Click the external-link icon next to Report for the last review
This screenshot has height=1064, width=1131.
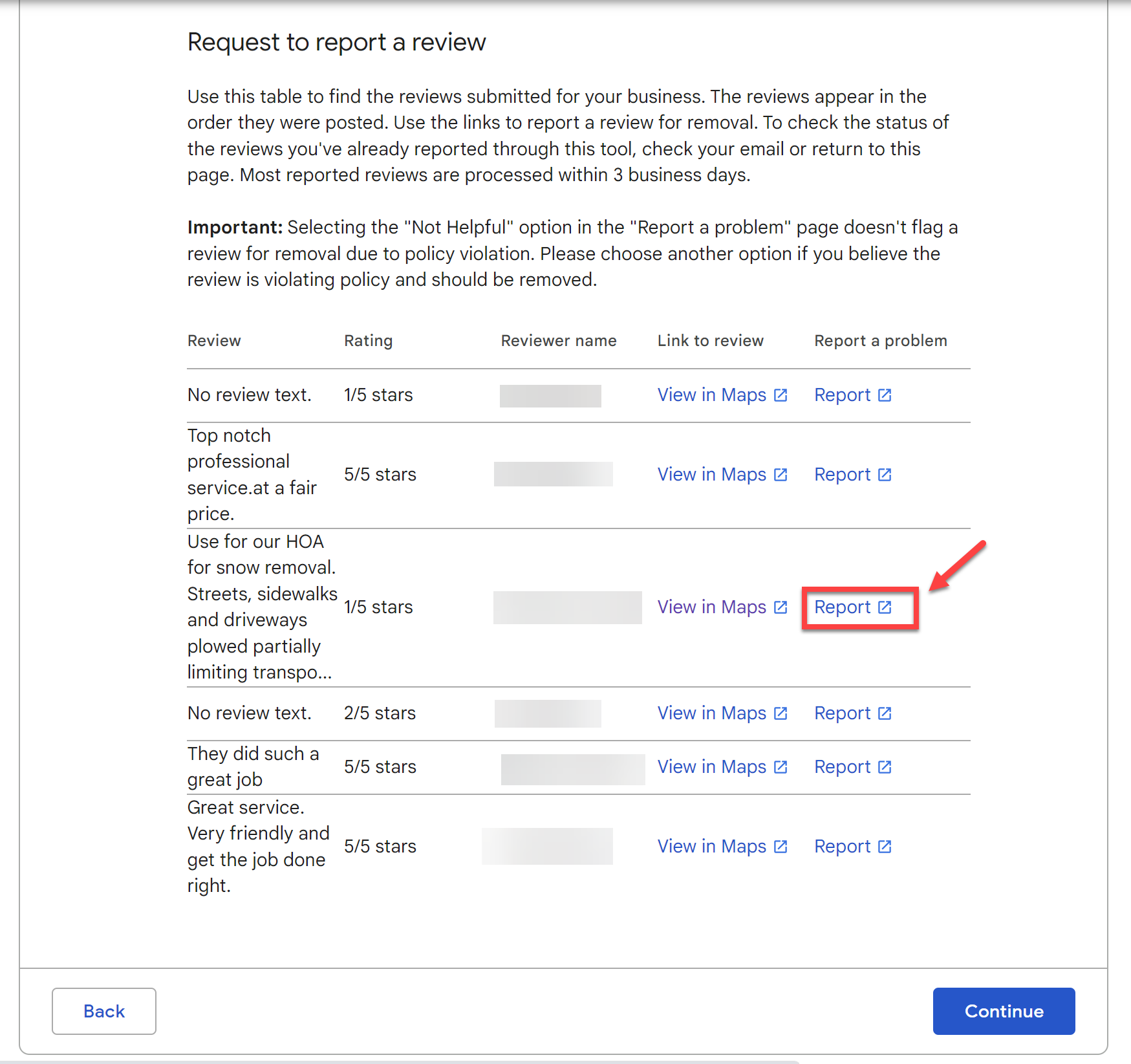pos(885,846)
